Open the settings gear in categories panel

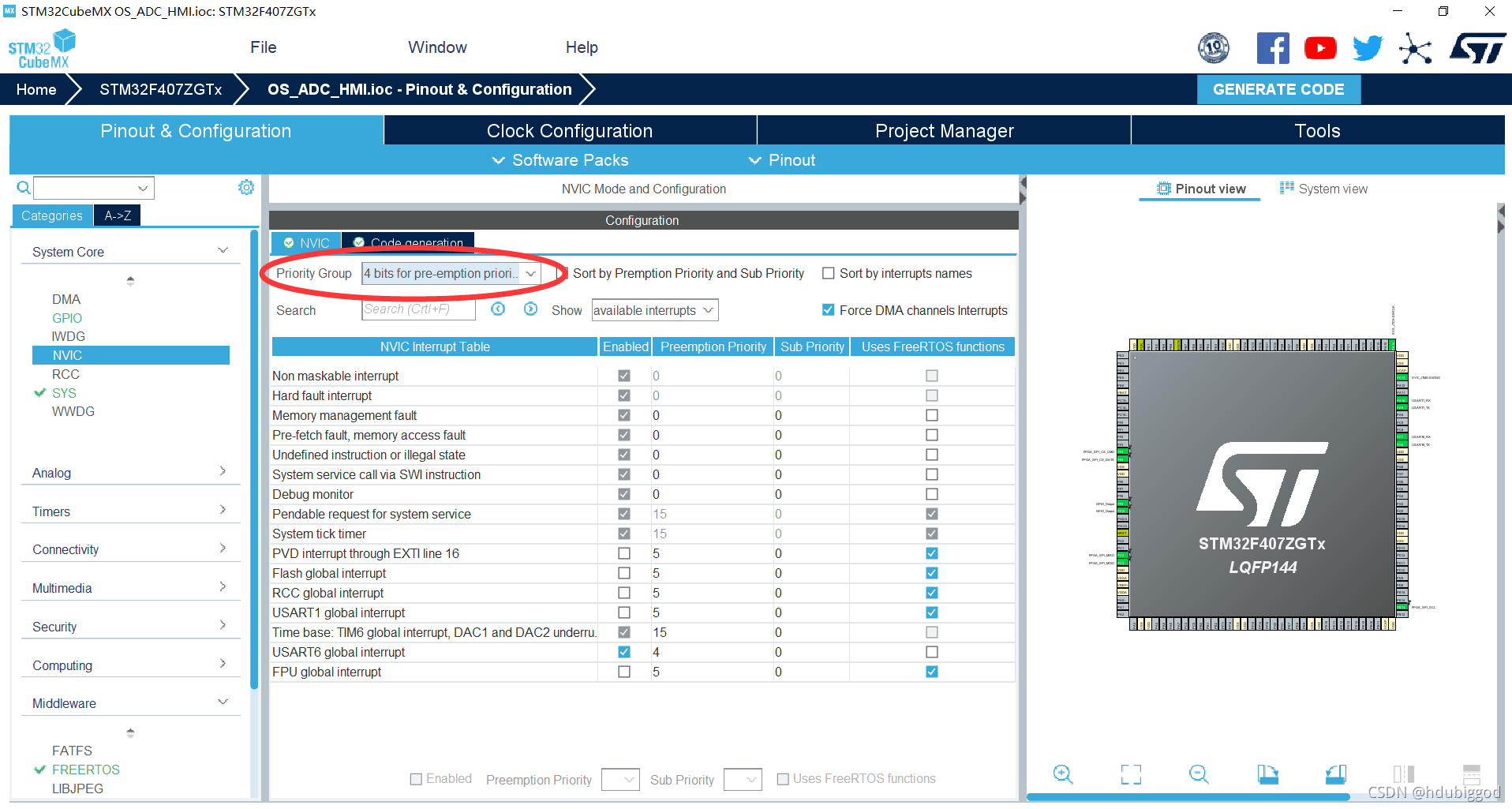[246, 187]
